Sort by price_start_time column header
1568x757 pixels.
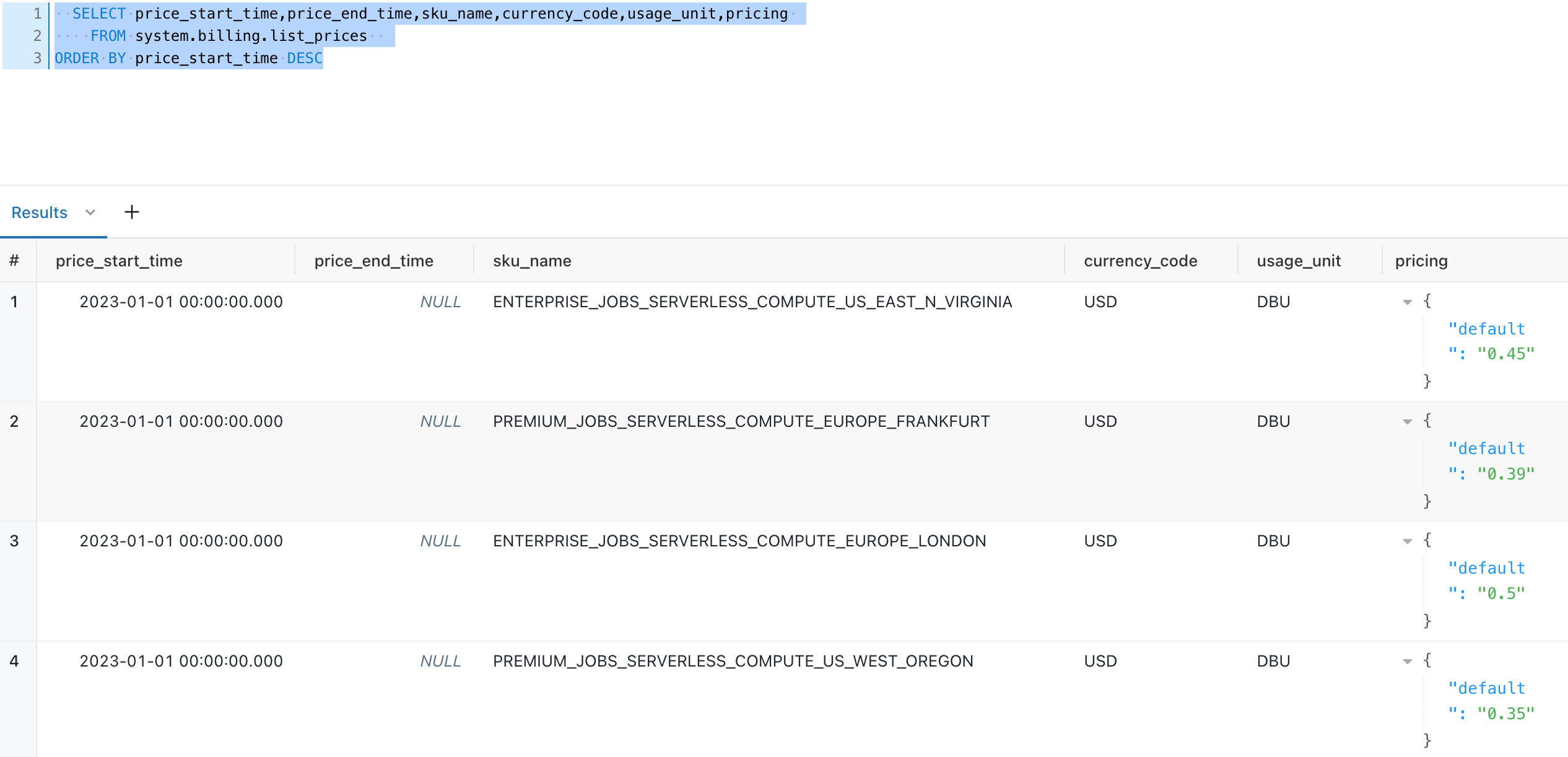click(119, 261)
